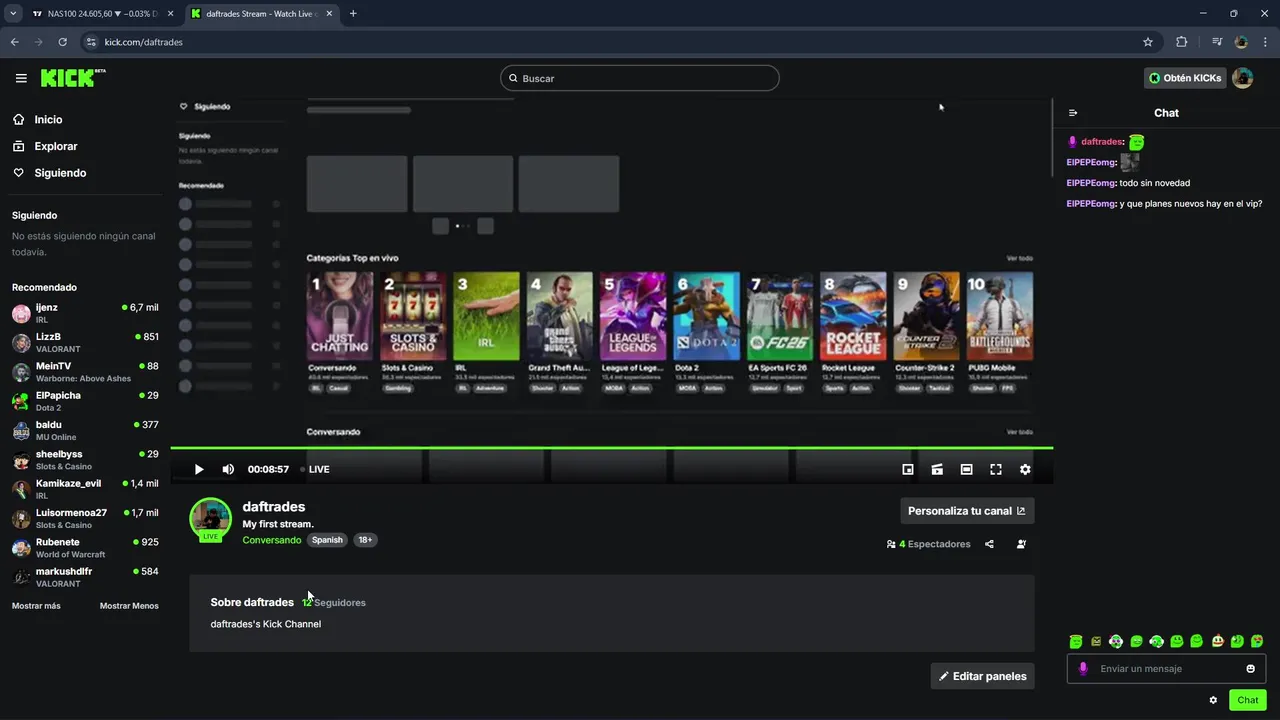The image size is (1280, 720).
Task: Click the Obtén KICKs button
Action: [1185, 78]
